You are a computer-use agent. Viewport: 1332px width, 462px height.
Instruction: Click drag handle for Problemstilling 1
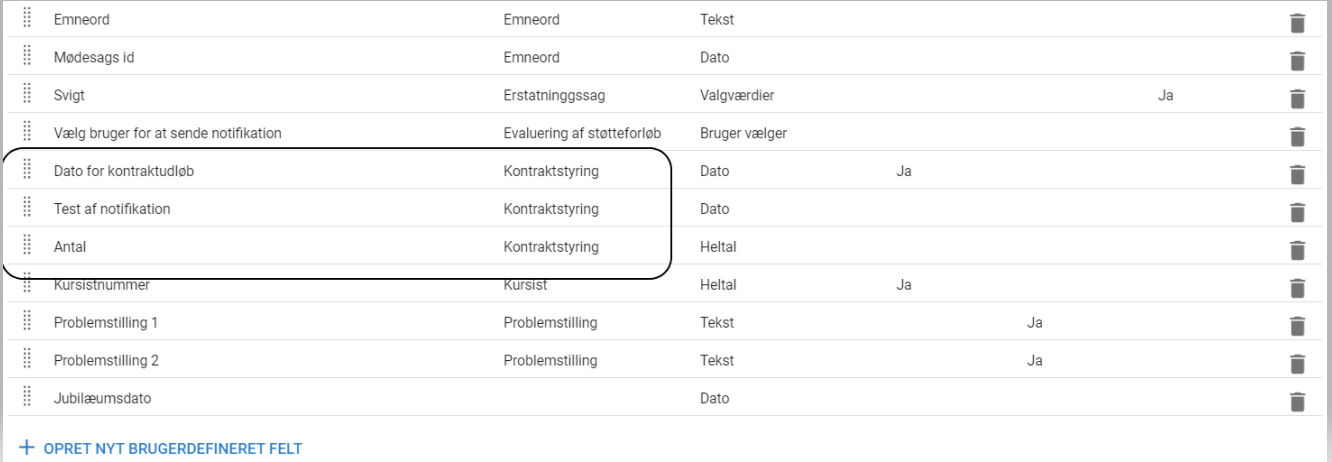(27, 321)
